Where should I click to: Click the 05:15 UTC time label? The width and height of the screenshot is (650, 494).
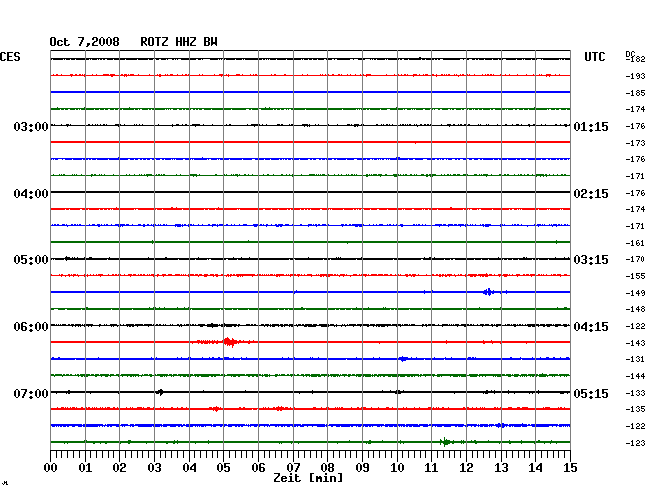tap(591, 393)
